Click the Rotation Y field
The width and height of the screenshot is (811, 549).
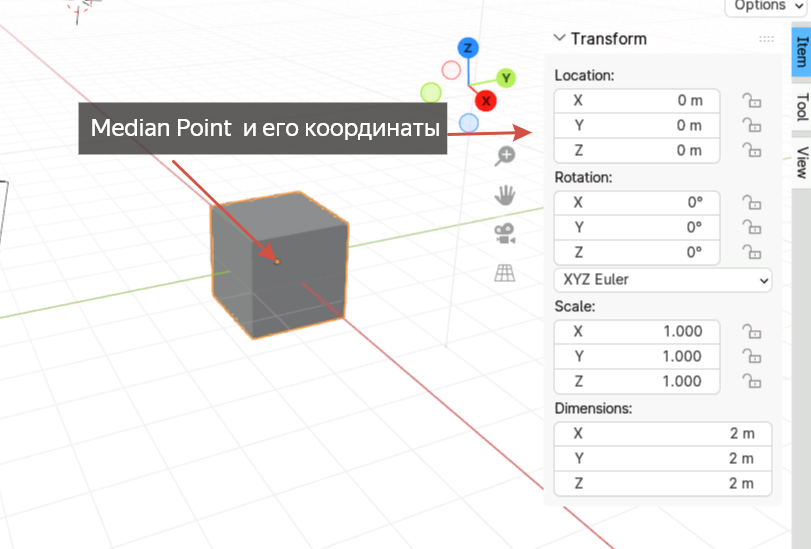pos(637,227)
